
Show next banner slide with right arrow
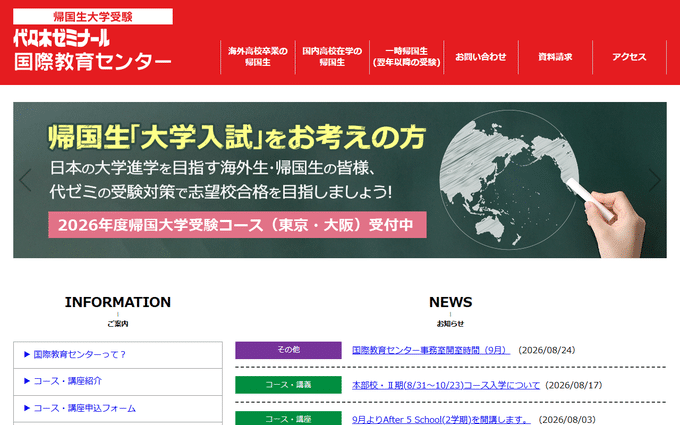(654, 180)
